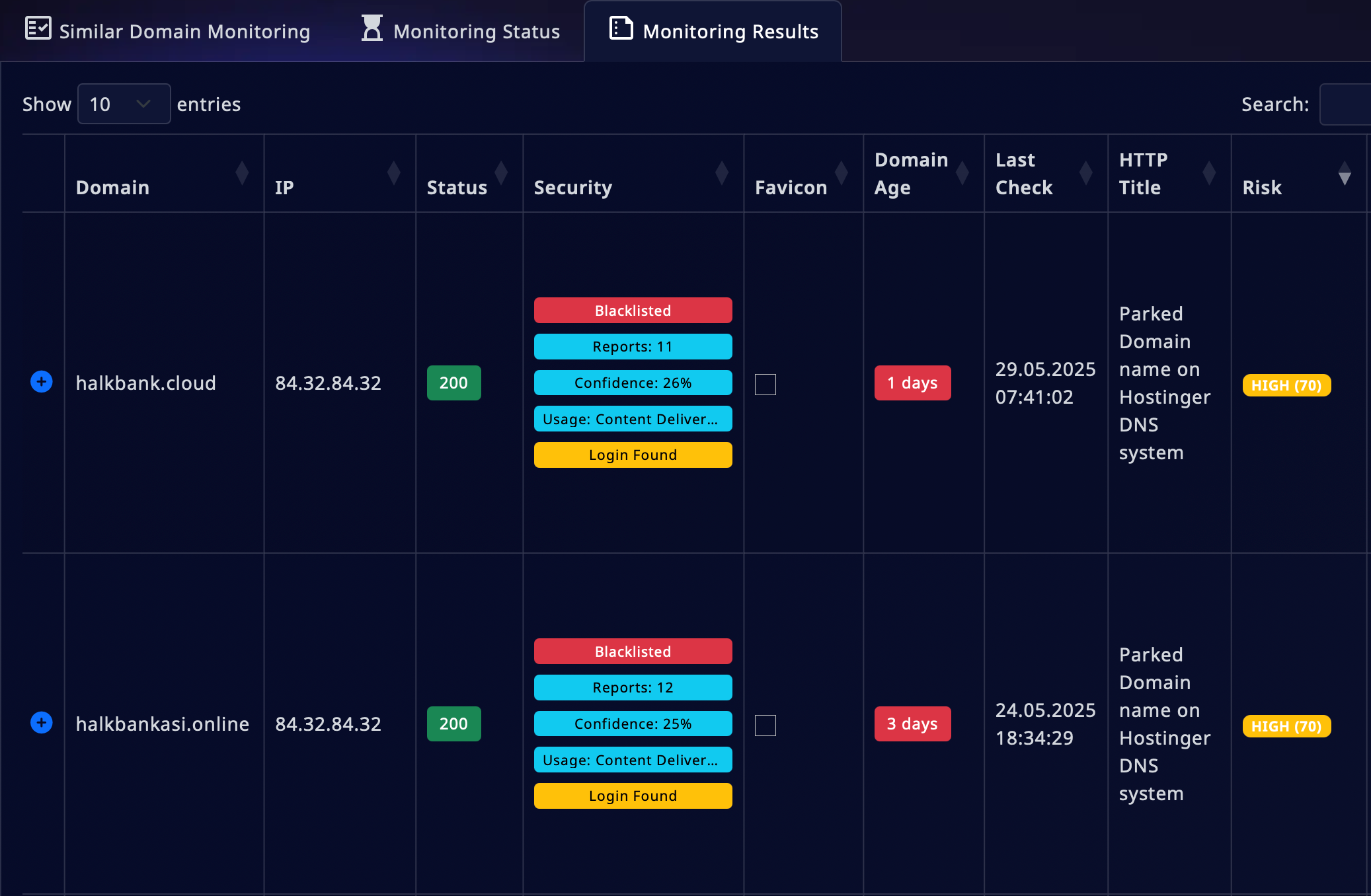Click the halkbank.cloud domain name
Screen dimensions: 1371x896
[x=146, y=383]
